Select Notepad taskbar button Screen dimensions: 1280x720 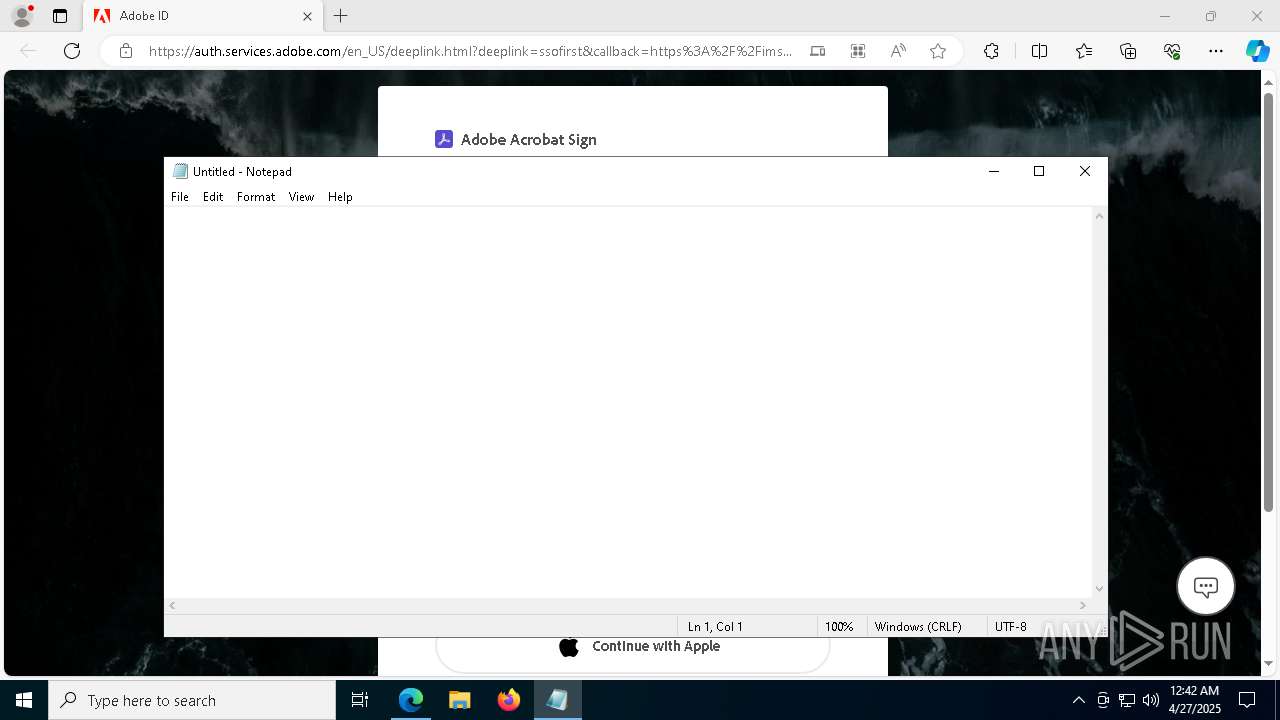coord(557,700)
